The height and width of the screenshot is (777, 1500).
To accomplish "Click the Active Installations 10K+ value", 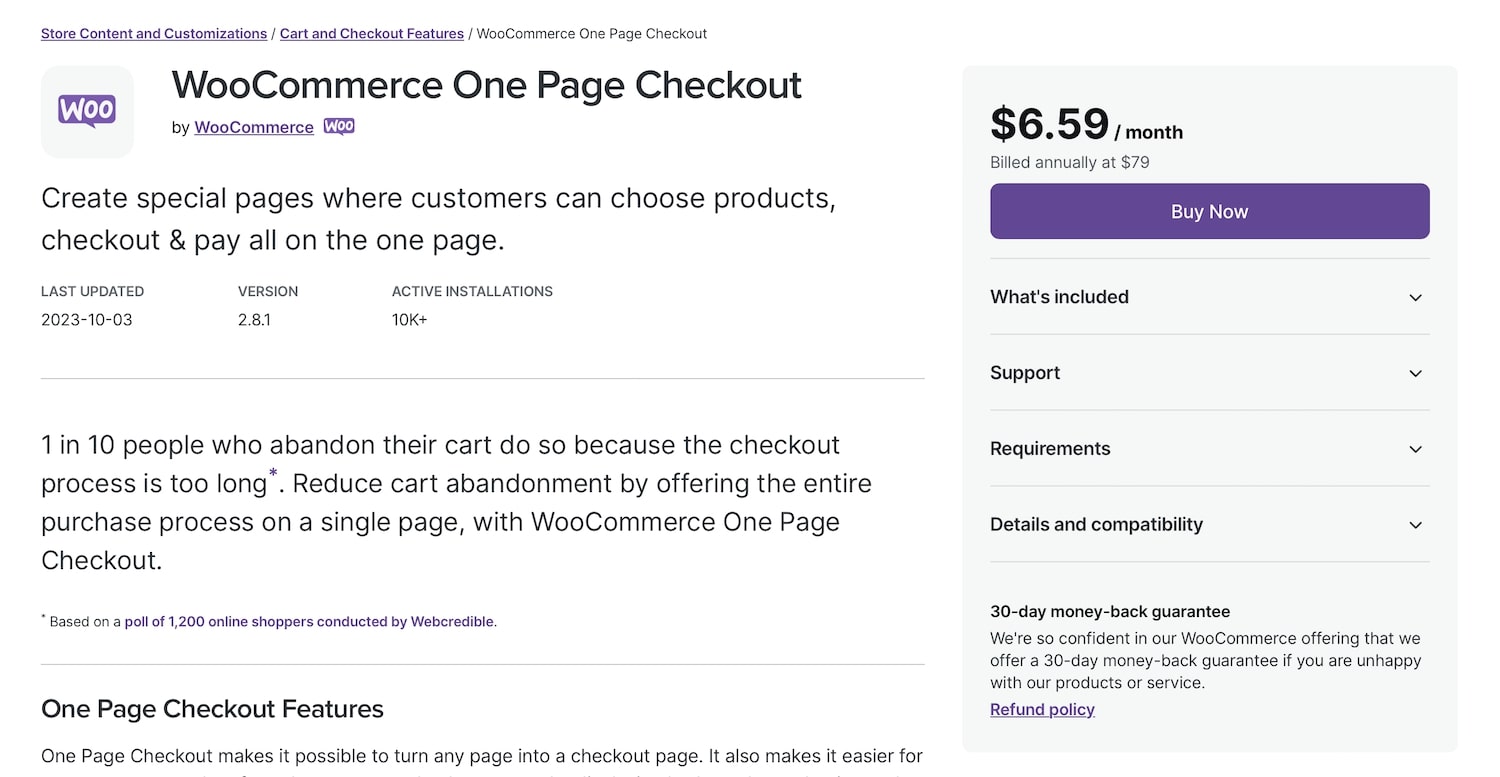I will pyautogui.click(x=409, y=319).
